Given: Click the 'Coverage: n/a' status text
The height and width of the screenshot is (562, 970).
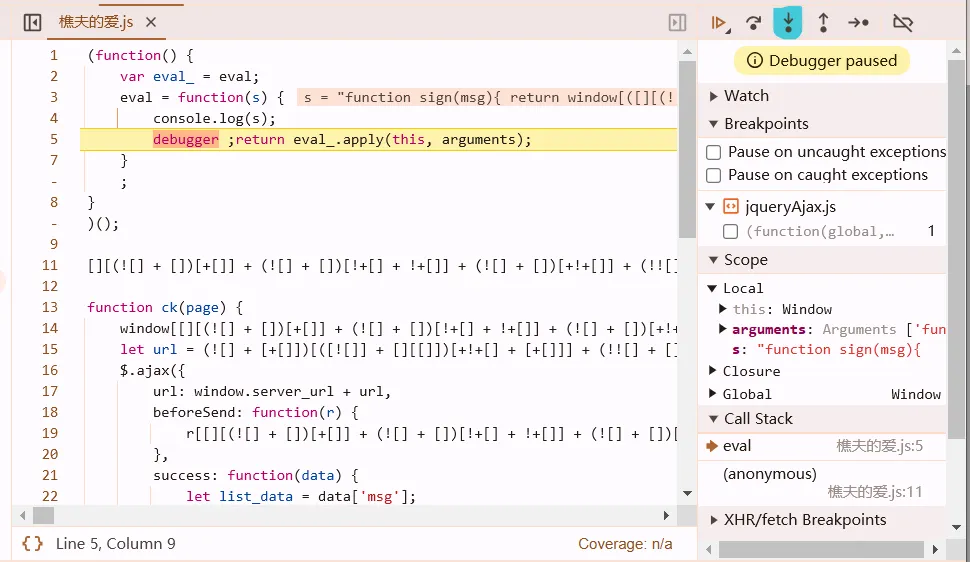Looking at the screenshot, I should 625,543.
